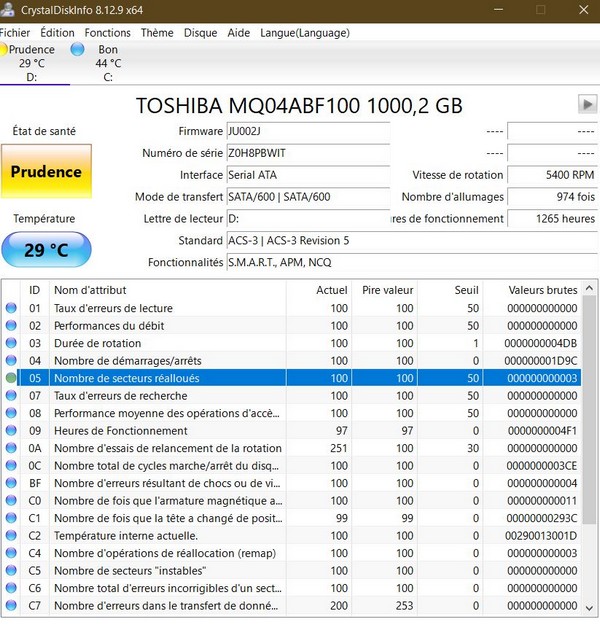
Task: Click the power-on count 974 fois
Action: (x=552, y=197)
